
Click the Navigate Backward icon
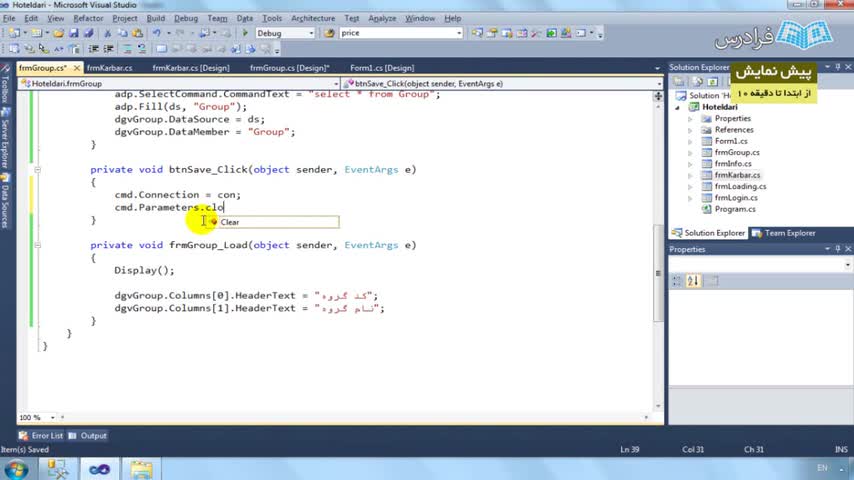[205, 33]
